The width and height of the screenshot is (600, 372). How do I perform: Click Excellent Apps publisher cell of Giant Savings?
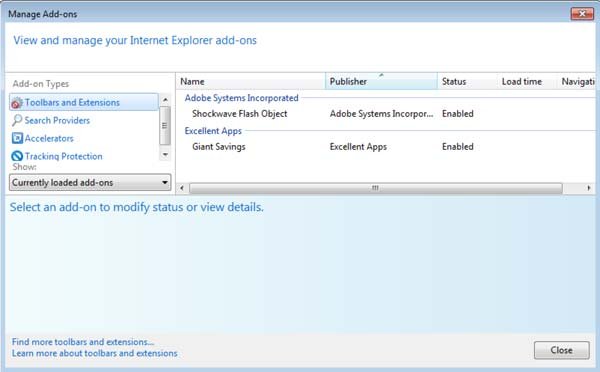click(x=358, y=147)
